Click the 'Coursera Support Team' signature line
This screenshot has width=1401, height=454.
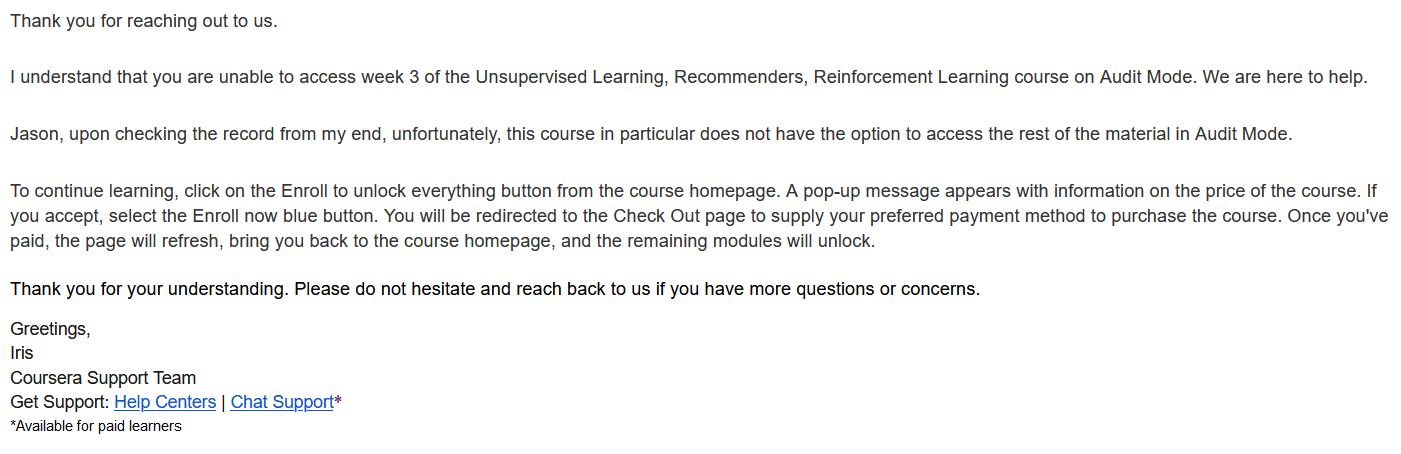[103, 378]
